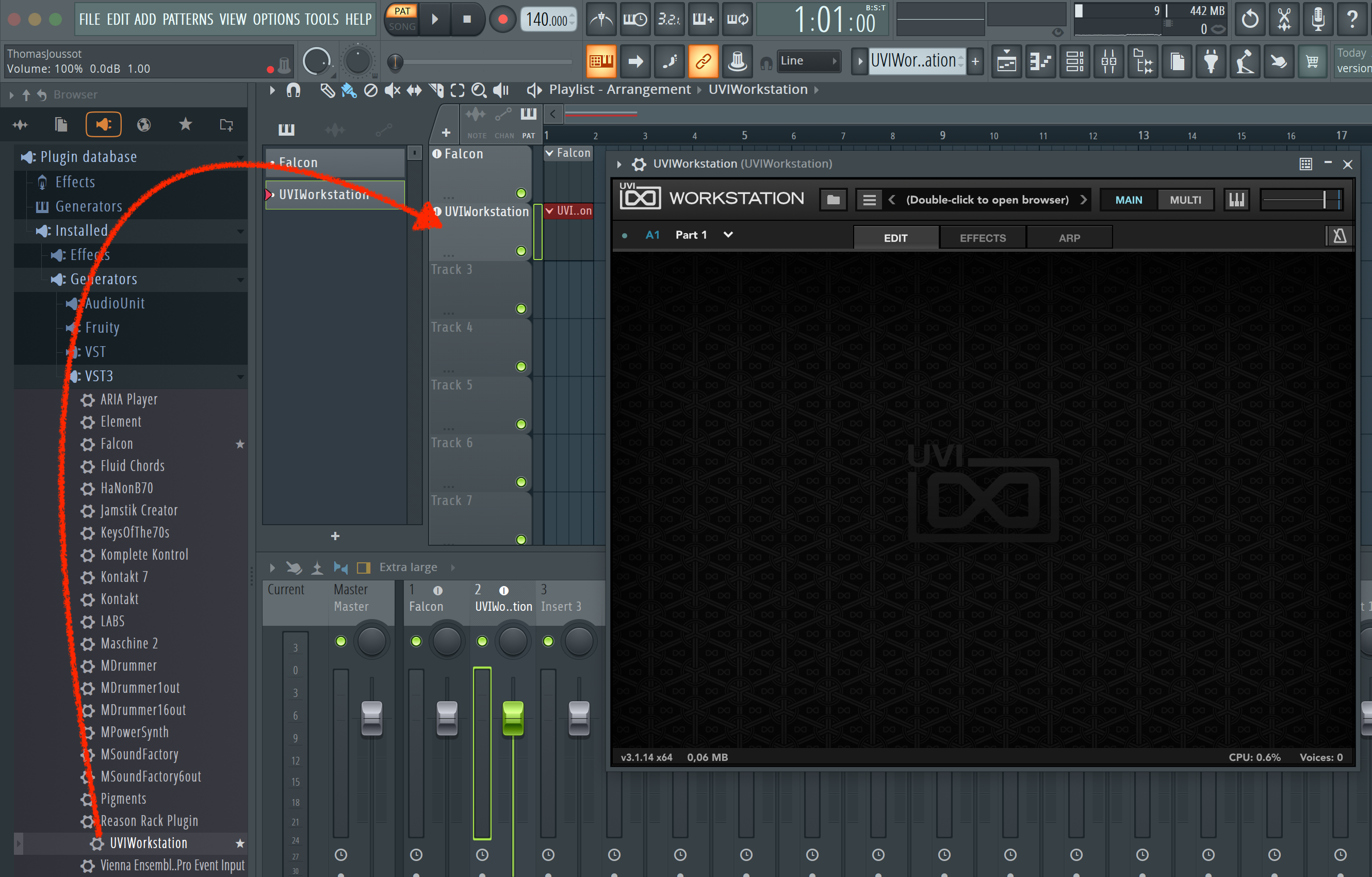
Task: Click the microphone recording icon in top bar
Action: [x=1318, y=20]
